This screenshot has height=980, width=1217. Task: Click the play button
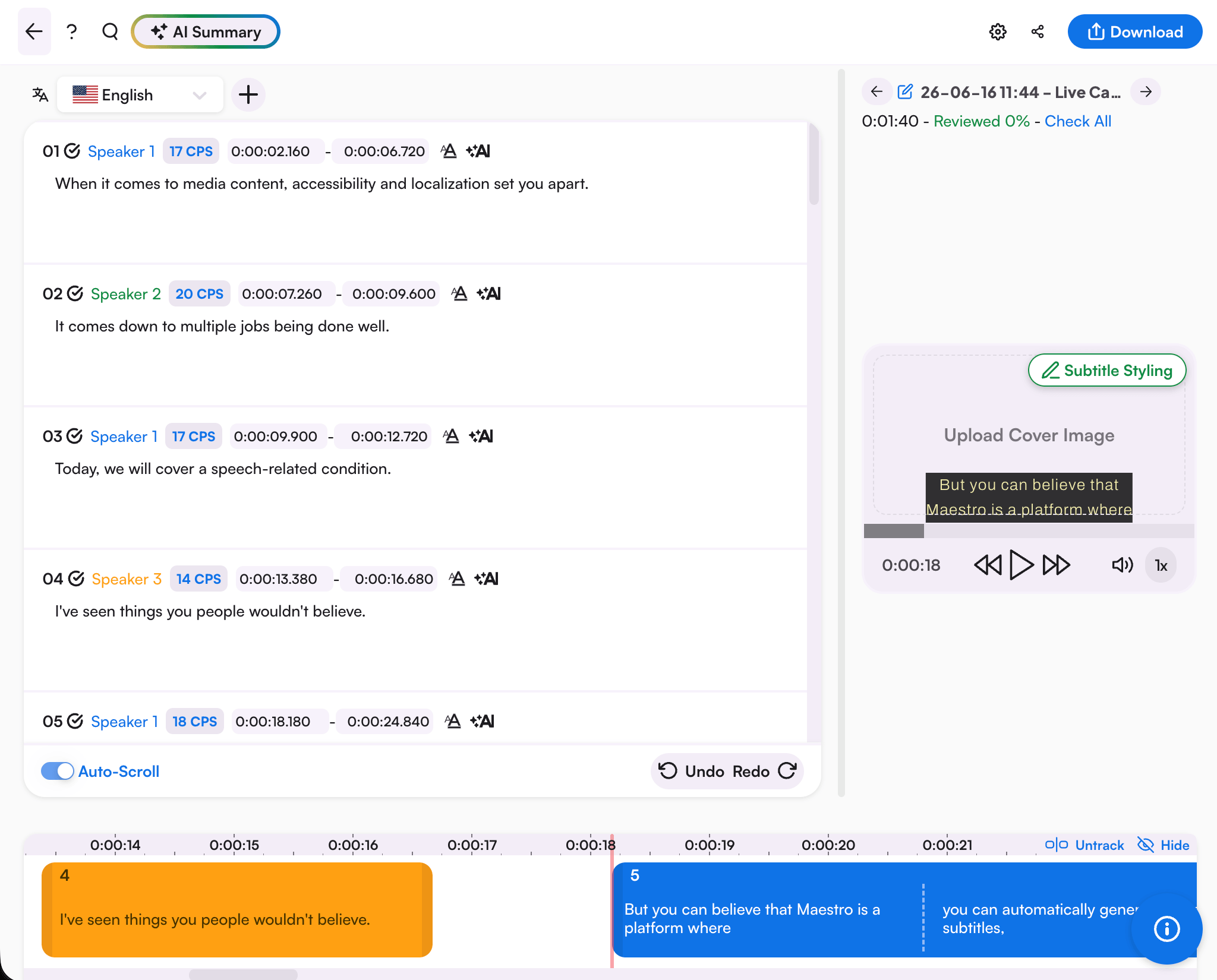(1021, 565)
